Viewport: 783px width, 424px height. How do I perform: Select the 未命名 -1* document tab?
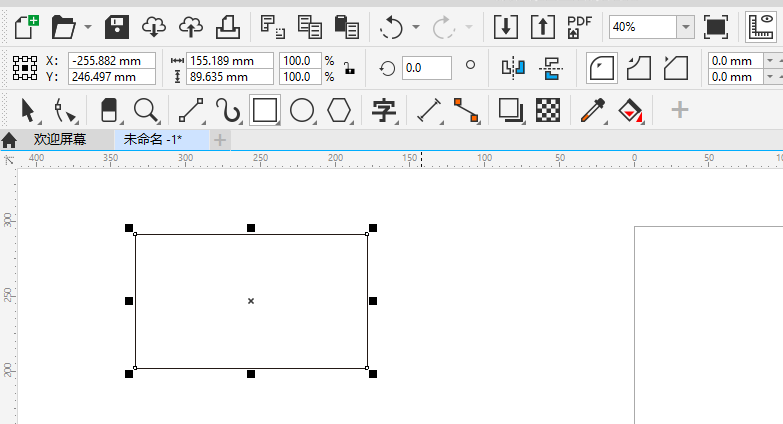coord(152,139)
